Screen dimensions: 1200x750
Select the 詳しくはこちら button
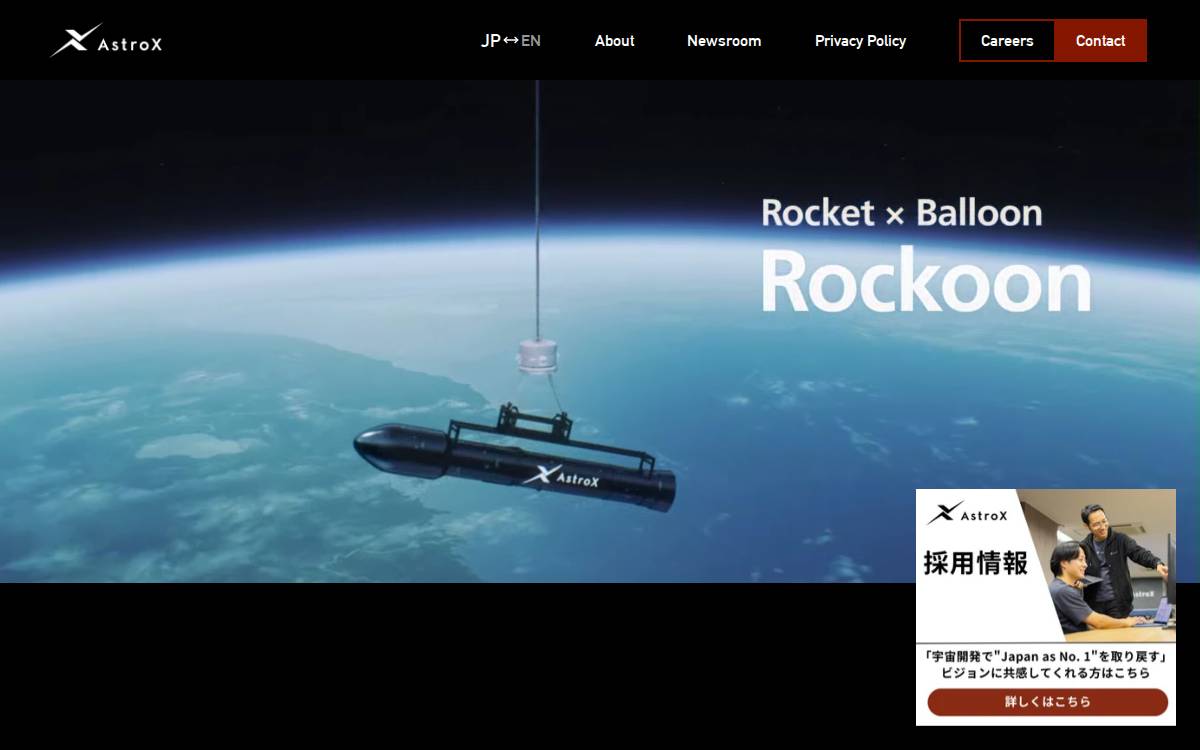(1047, 702)
